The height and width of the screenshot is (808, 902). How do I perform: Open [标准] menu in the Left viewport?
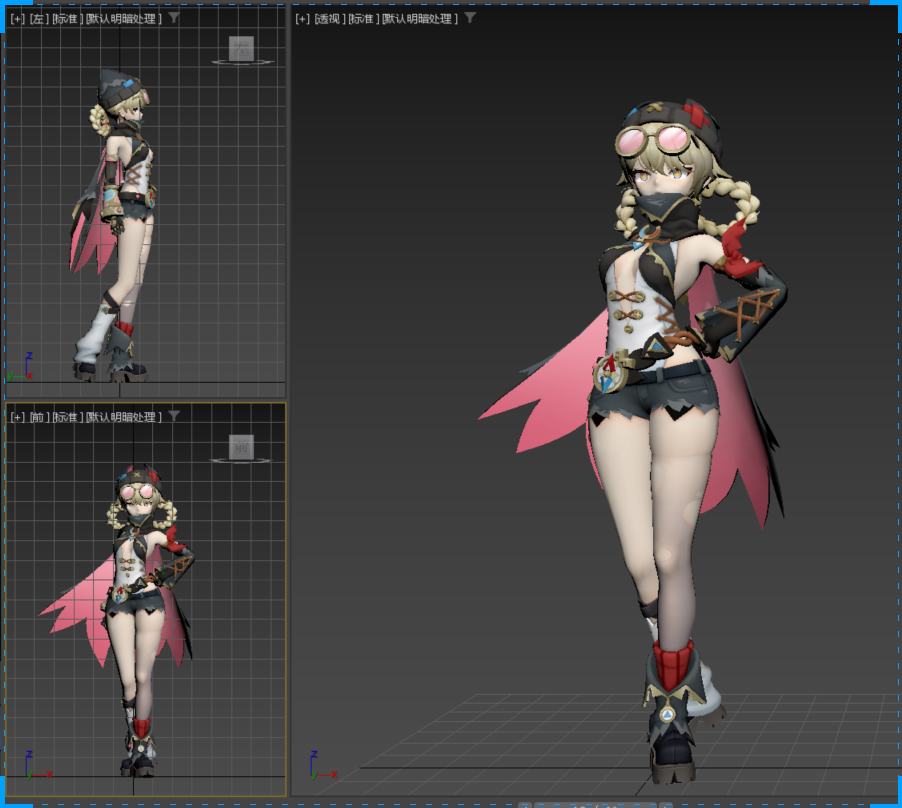point(67,19)
